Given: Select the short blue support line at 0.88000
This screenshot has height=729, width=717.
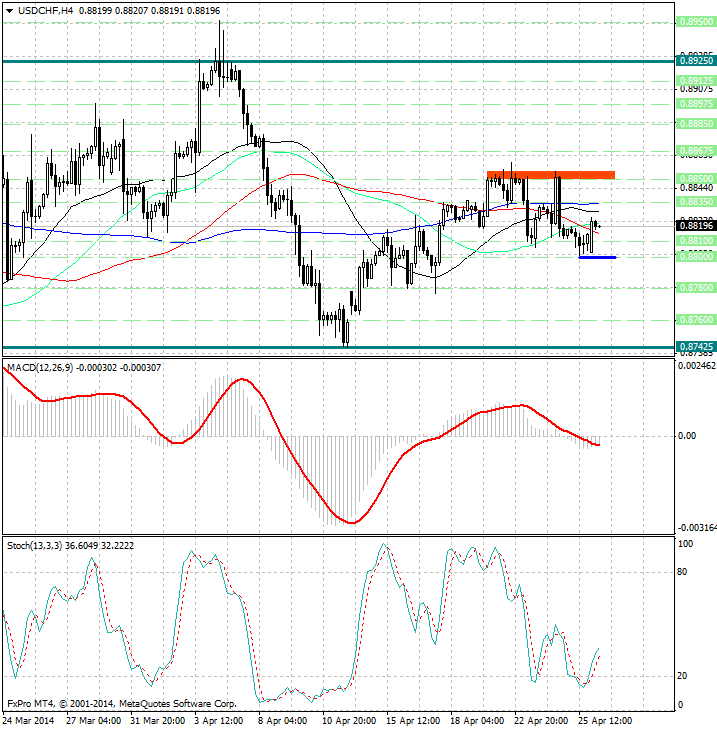Looking at the screenshot, I should [x=597, y=257].
